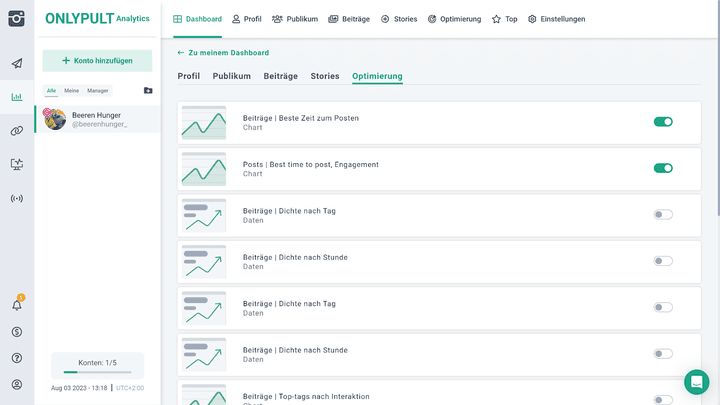Disable Beste Zeit zum Posten toggle
Image resolution: width=720 pixels, height=405 pixels.
(663, 122)
